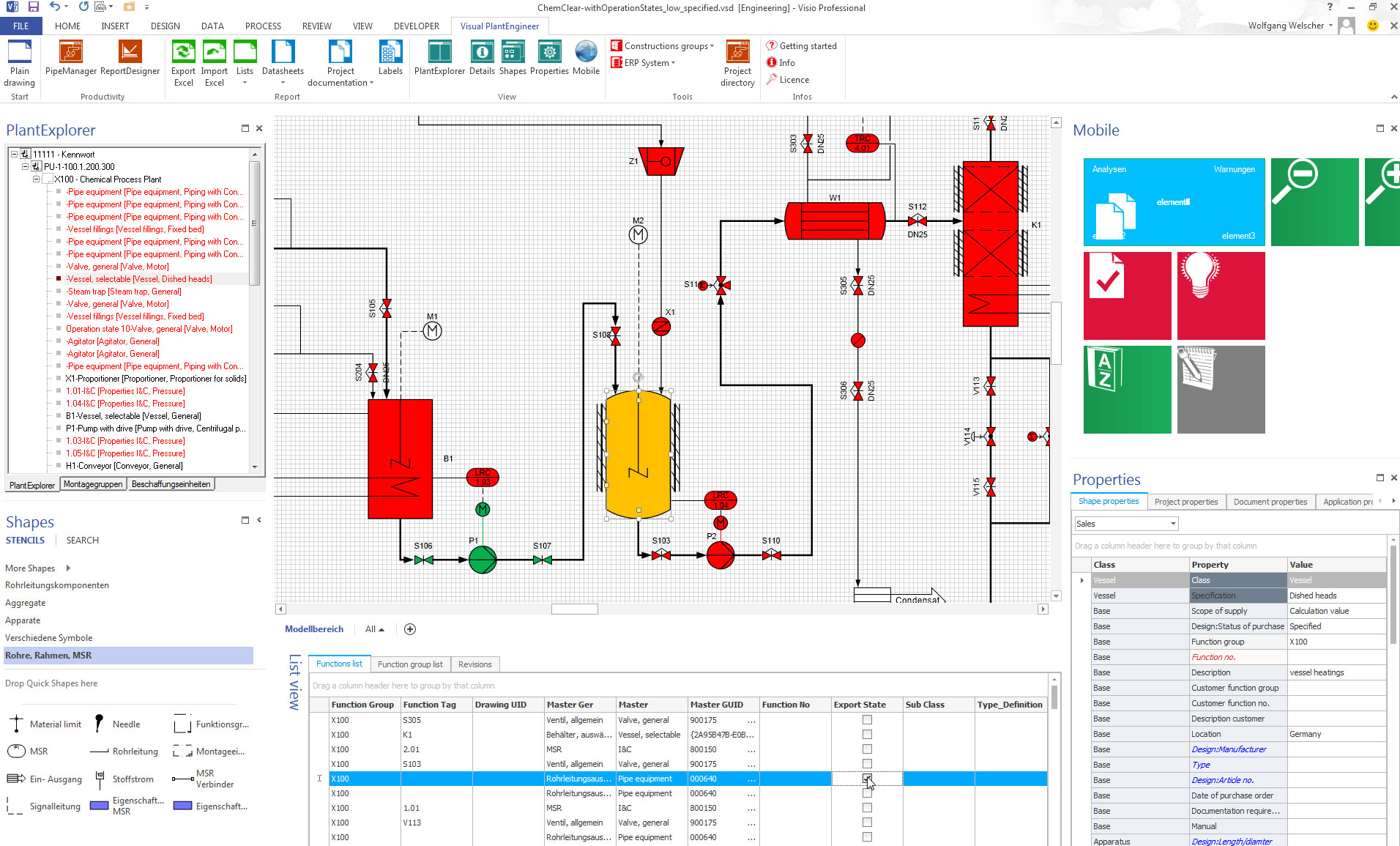Open Properties view in ribbon
The image size is (1400, 846).
pyautogui.click(x=549, y=58)
